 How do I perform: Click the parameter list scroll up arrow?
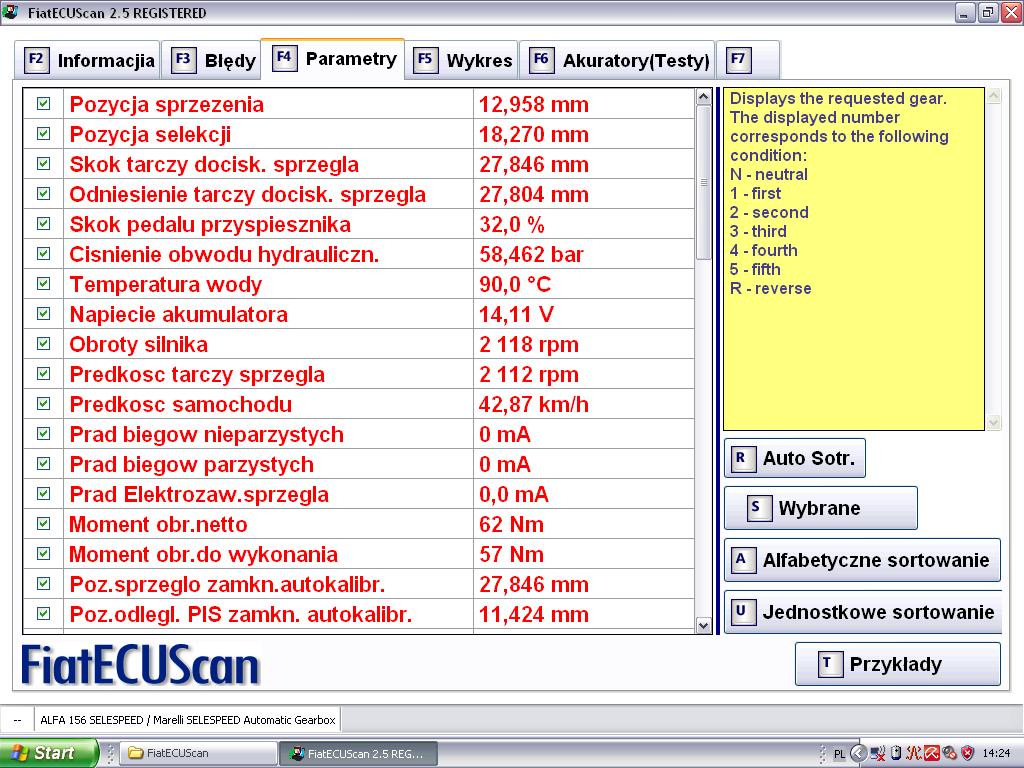(703, 97)
